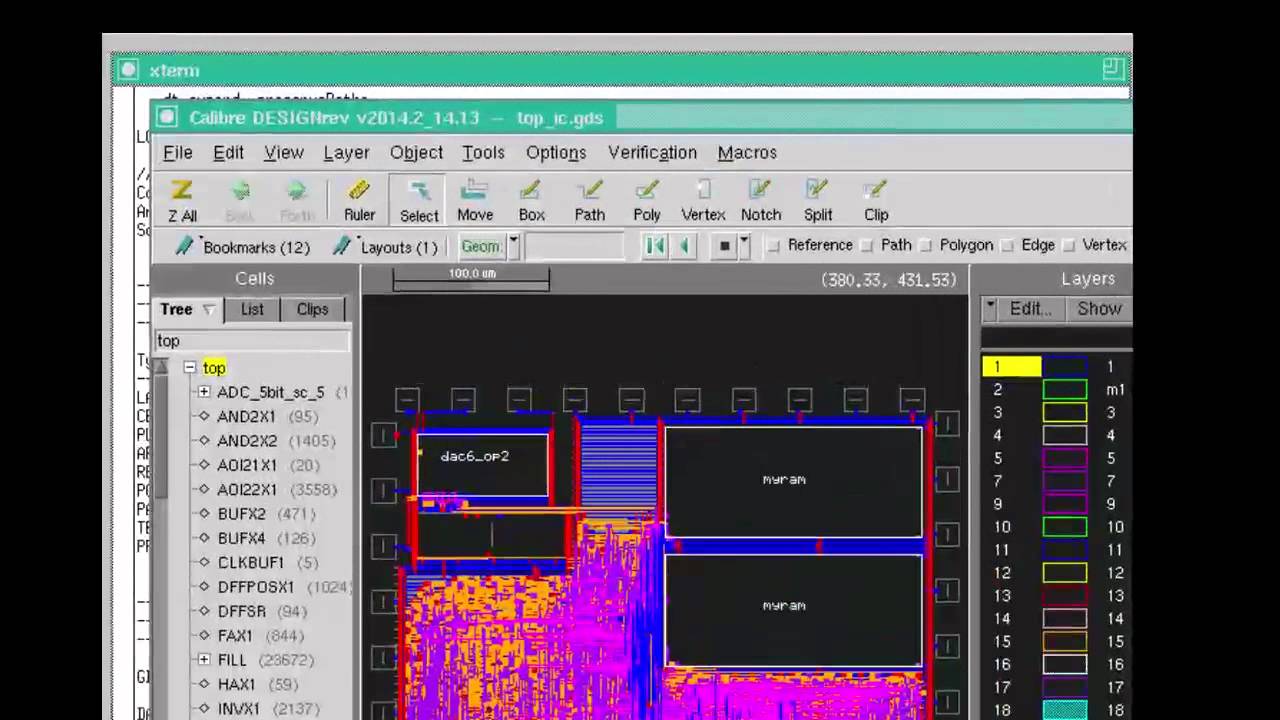The height and width of the screenshot is (720, 1280).
Task: Open the File menu
Action: [x=177, y=152]
